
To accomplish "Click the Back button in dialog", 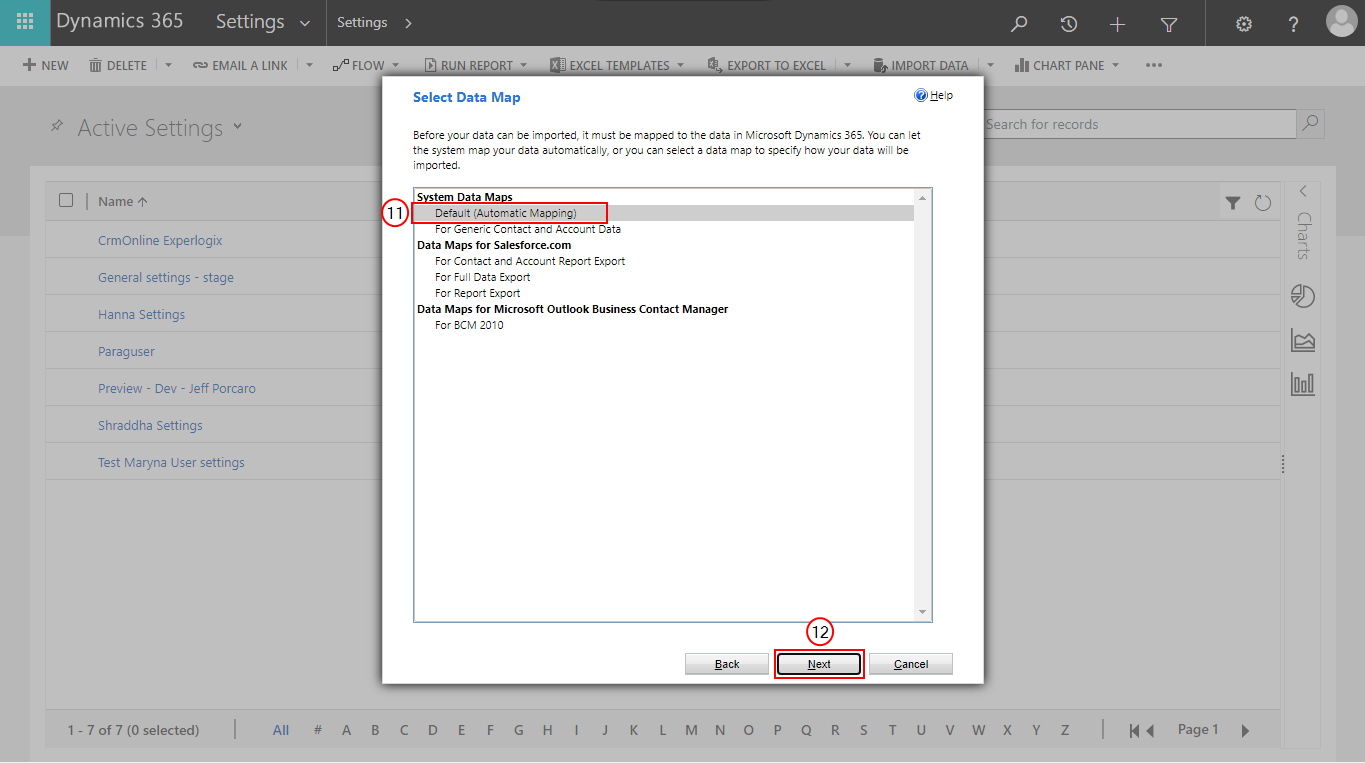I will coord(727,664).
